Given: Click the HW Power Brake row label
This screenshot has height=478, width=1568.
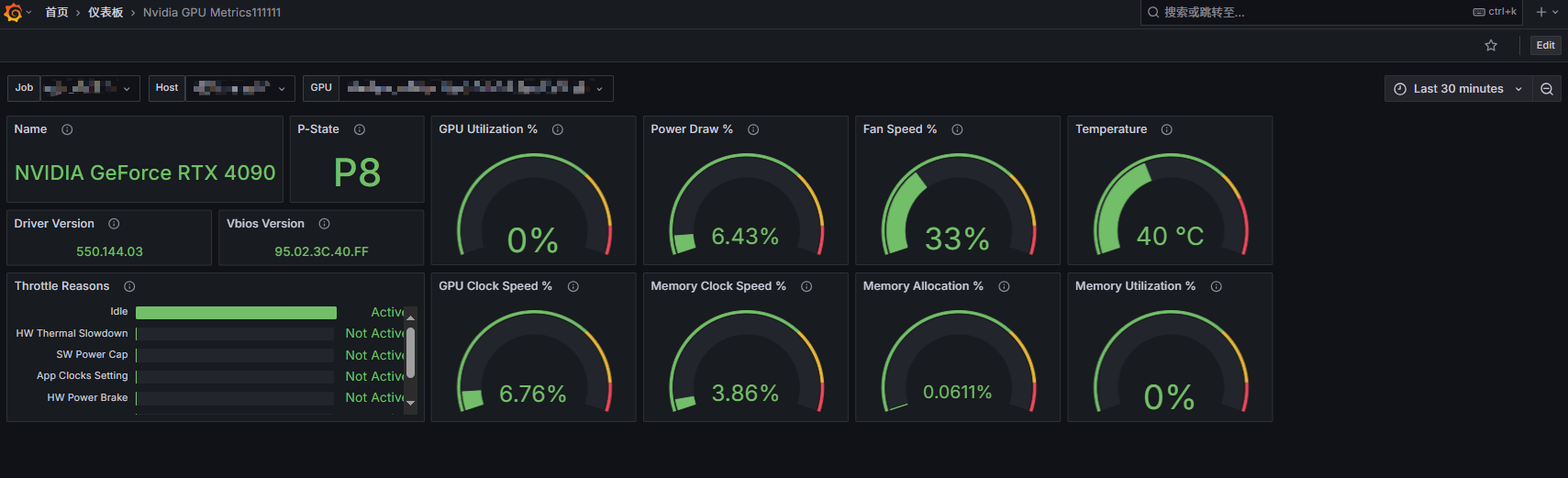Looking at the screenshot, I should tap(87, 398).
